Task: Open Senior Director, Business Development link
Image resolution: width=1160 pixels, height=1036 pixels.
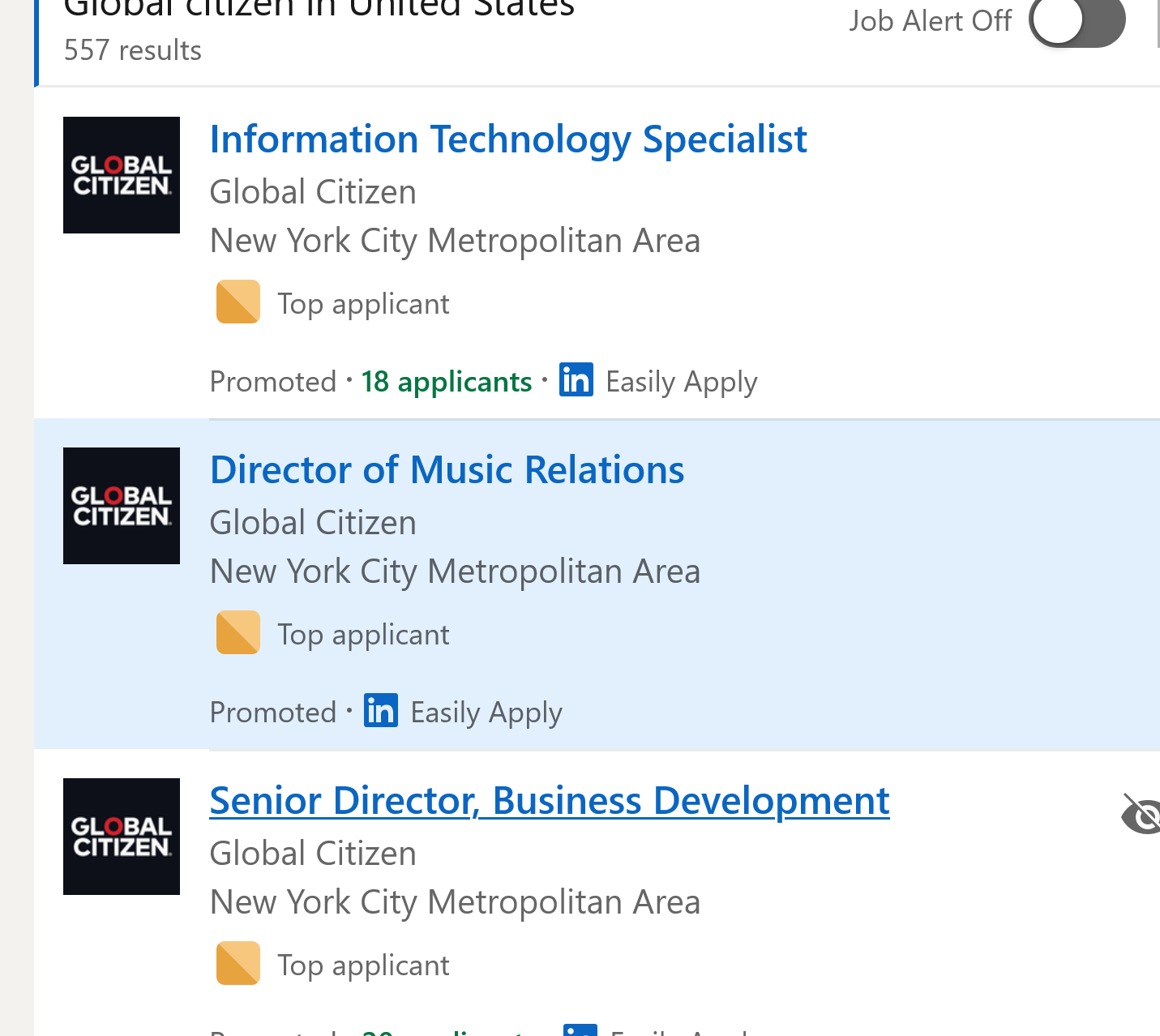Action: tap(549, 801)
